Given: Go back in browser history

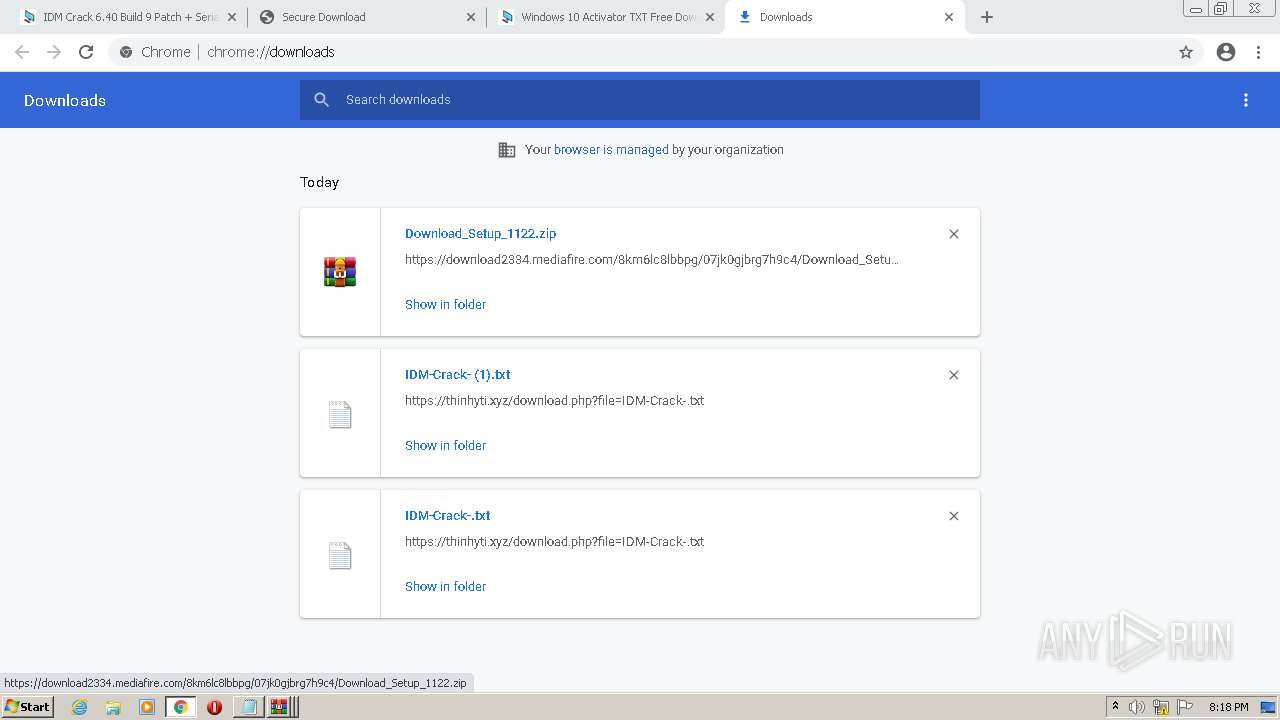Looking at the screenshot, I should (x=22, y=52).
